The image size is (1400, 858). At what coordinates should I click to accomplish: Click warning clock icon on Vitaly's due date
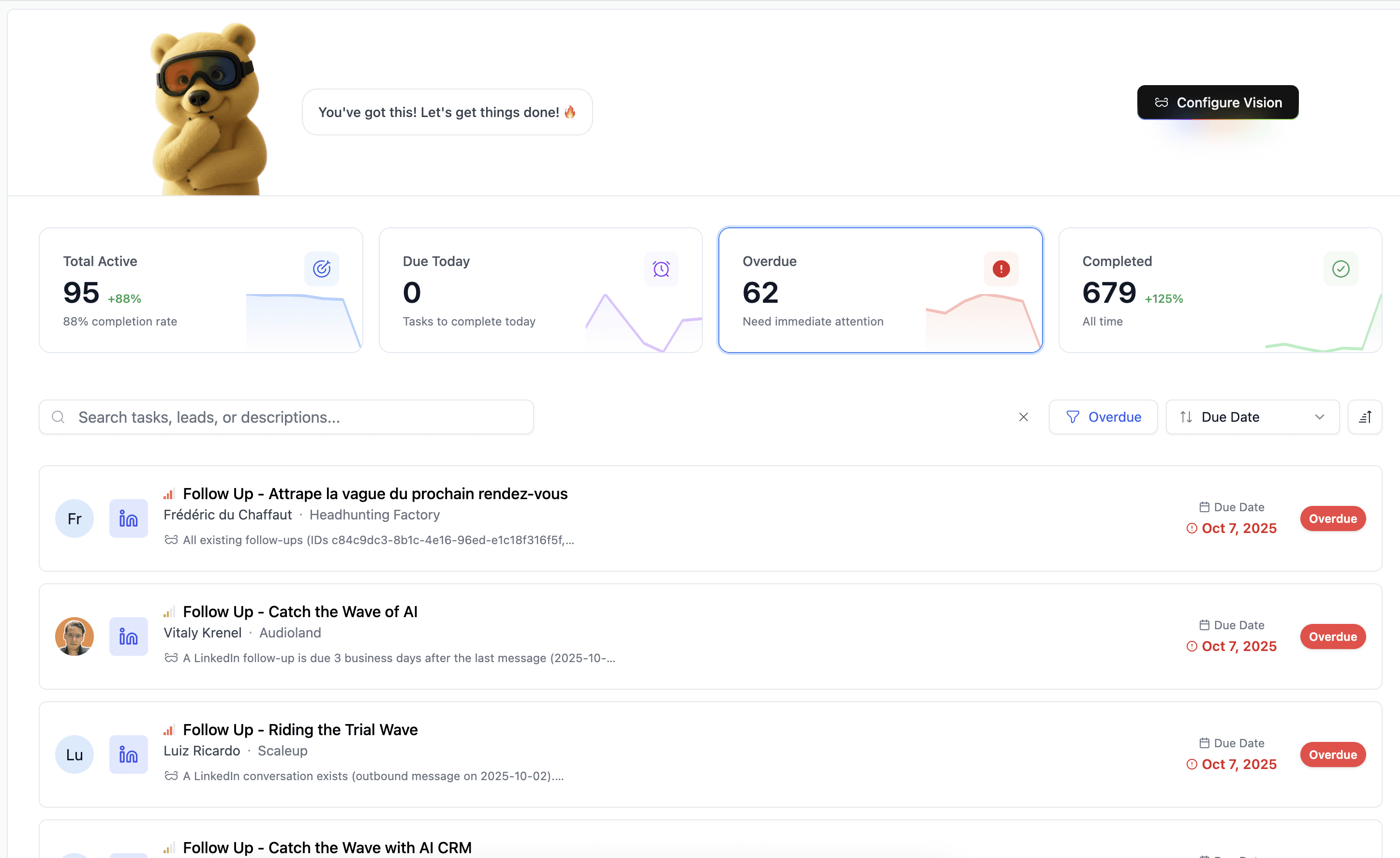coord(1191,647)
